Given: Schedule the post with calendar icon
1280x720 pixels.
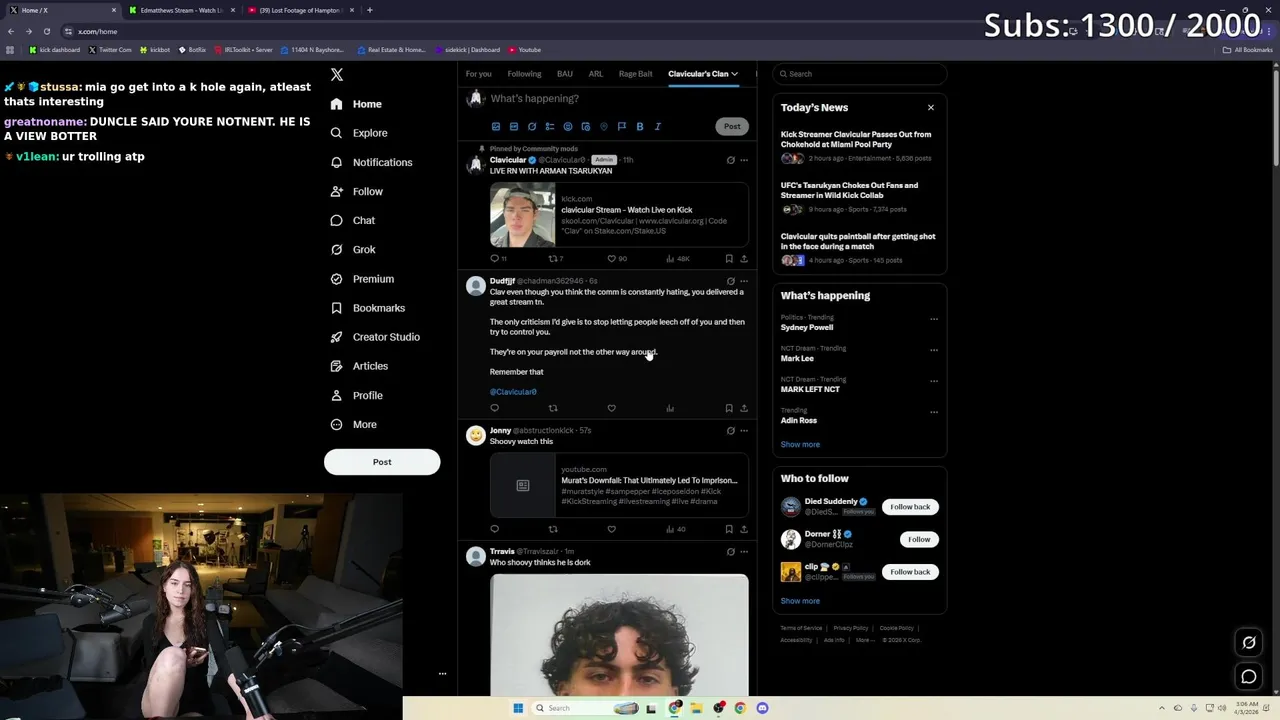Looking at the screenshot, I should 586,127.
